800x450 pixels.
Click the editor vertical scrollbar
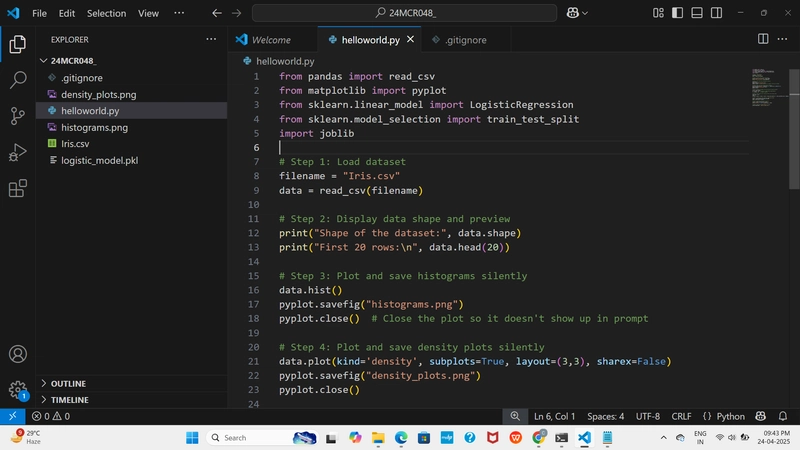794,129
